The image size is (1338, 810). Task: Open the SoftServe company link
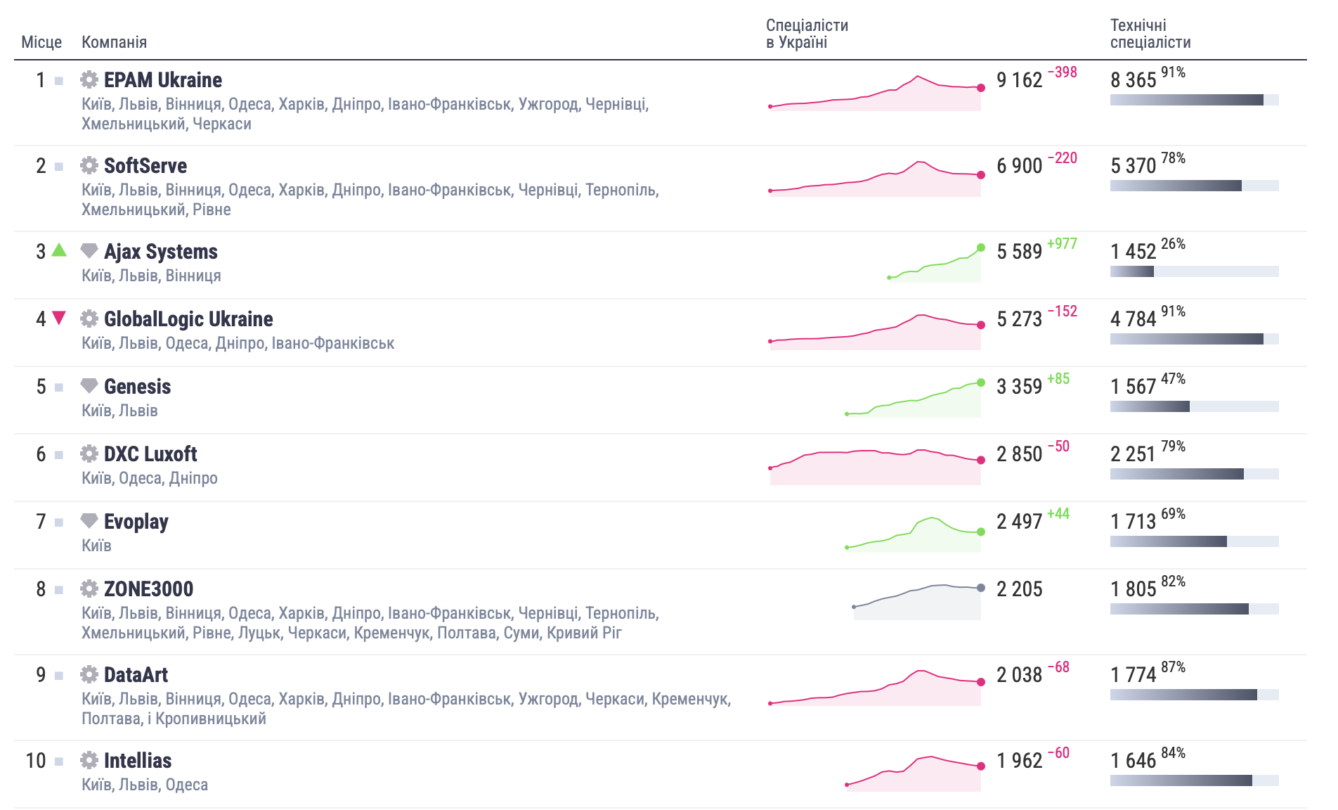(145, 166)
